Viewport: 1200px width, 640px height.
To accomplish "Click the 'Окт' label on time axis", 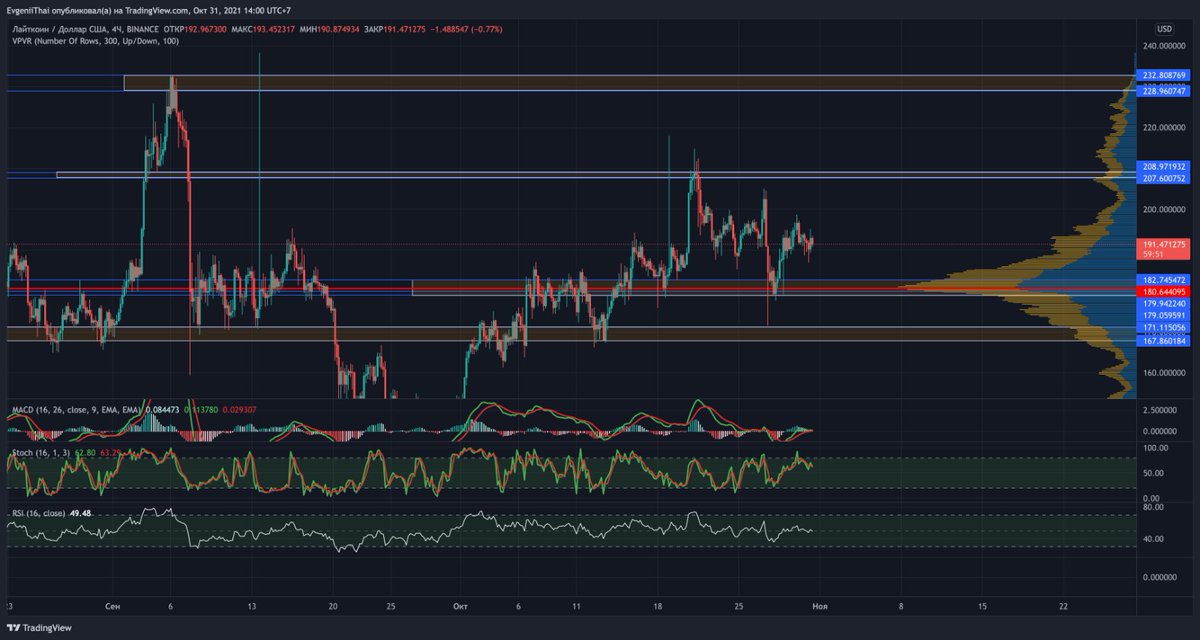I will click(x=460, y=606).
